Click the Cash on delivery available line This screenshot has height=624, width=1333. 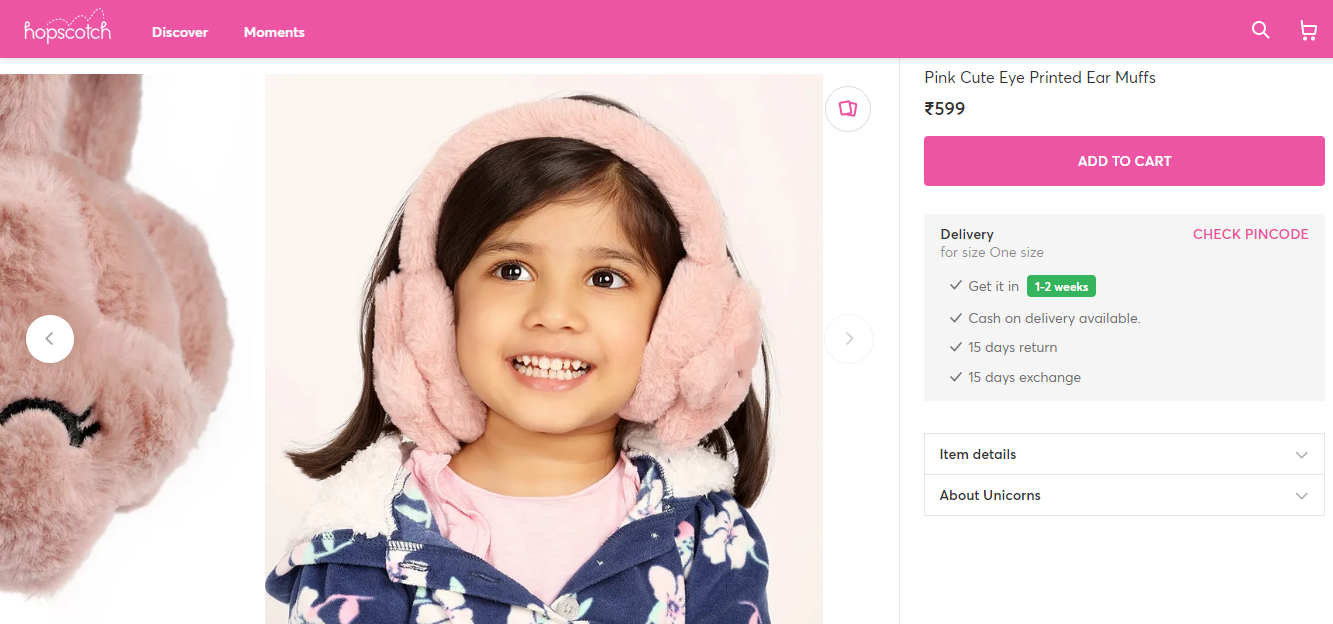pyautogui.click(x=1054, y=318)
